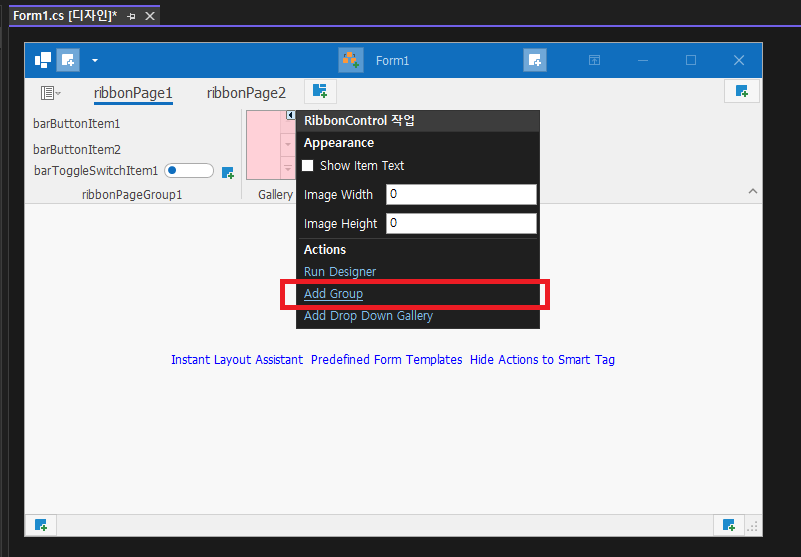Click the orange add icon beside Form1
Image resolution: width=801 pixels, height=557 pixels.
(x=351, y=60)
